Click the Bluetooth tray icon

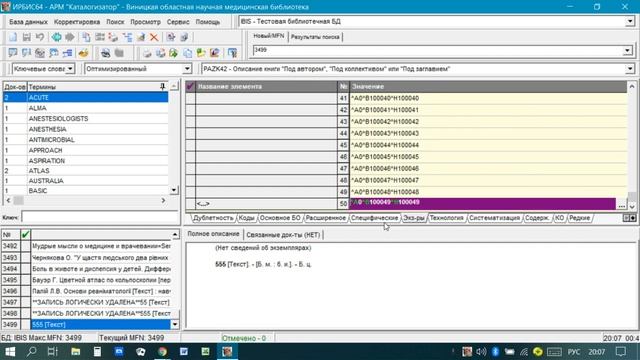point(495,351)
